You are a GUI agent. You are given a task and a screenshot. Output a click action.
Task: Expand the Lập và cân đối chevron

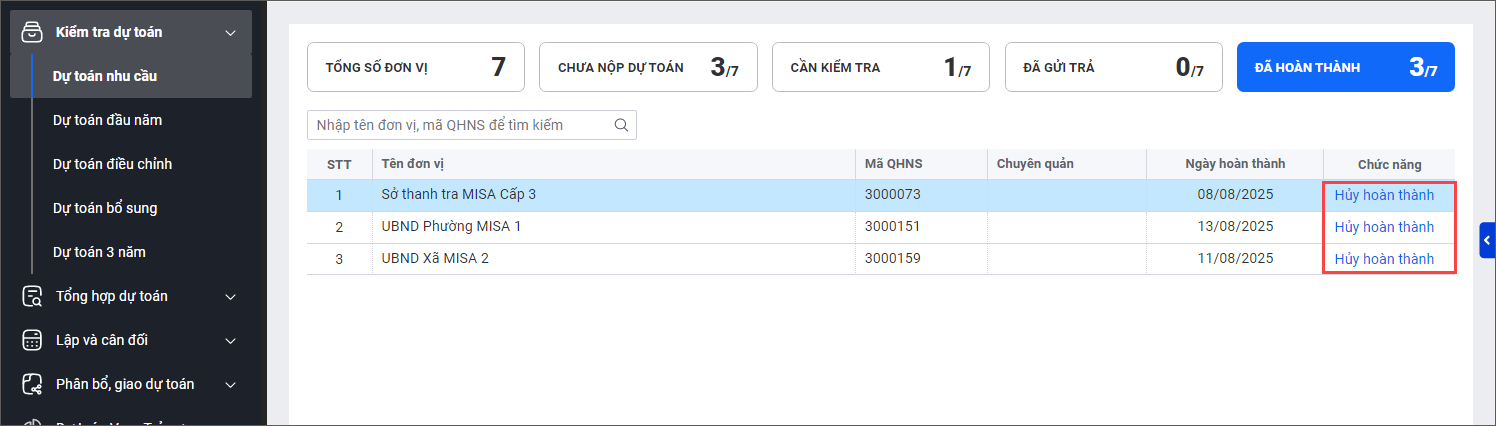click(231, 341)
